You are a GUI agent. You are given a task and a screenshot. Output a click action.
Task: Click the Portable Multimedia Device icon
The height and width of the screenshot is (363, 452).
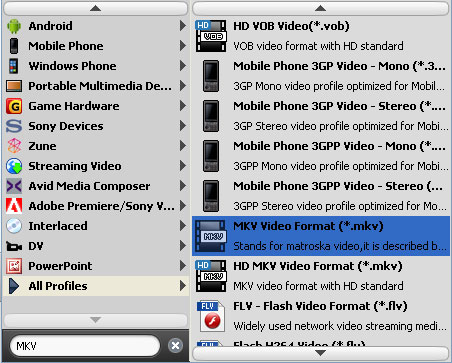pos(14,86)
